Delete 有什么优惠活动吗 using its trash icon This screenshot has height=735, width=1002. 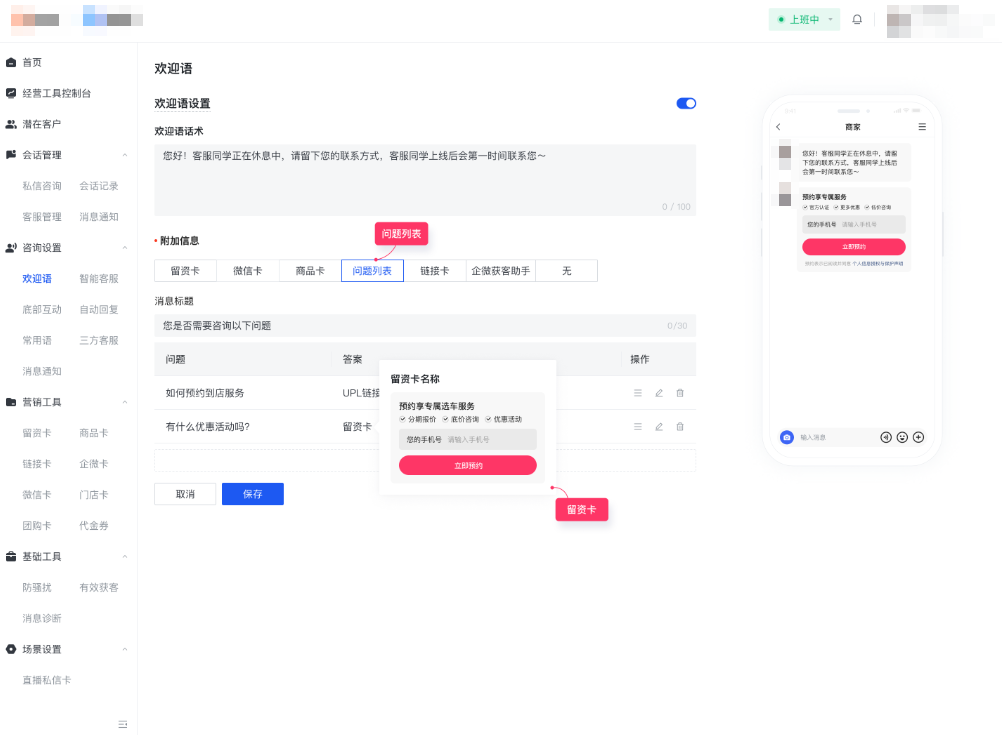[680, 426]
